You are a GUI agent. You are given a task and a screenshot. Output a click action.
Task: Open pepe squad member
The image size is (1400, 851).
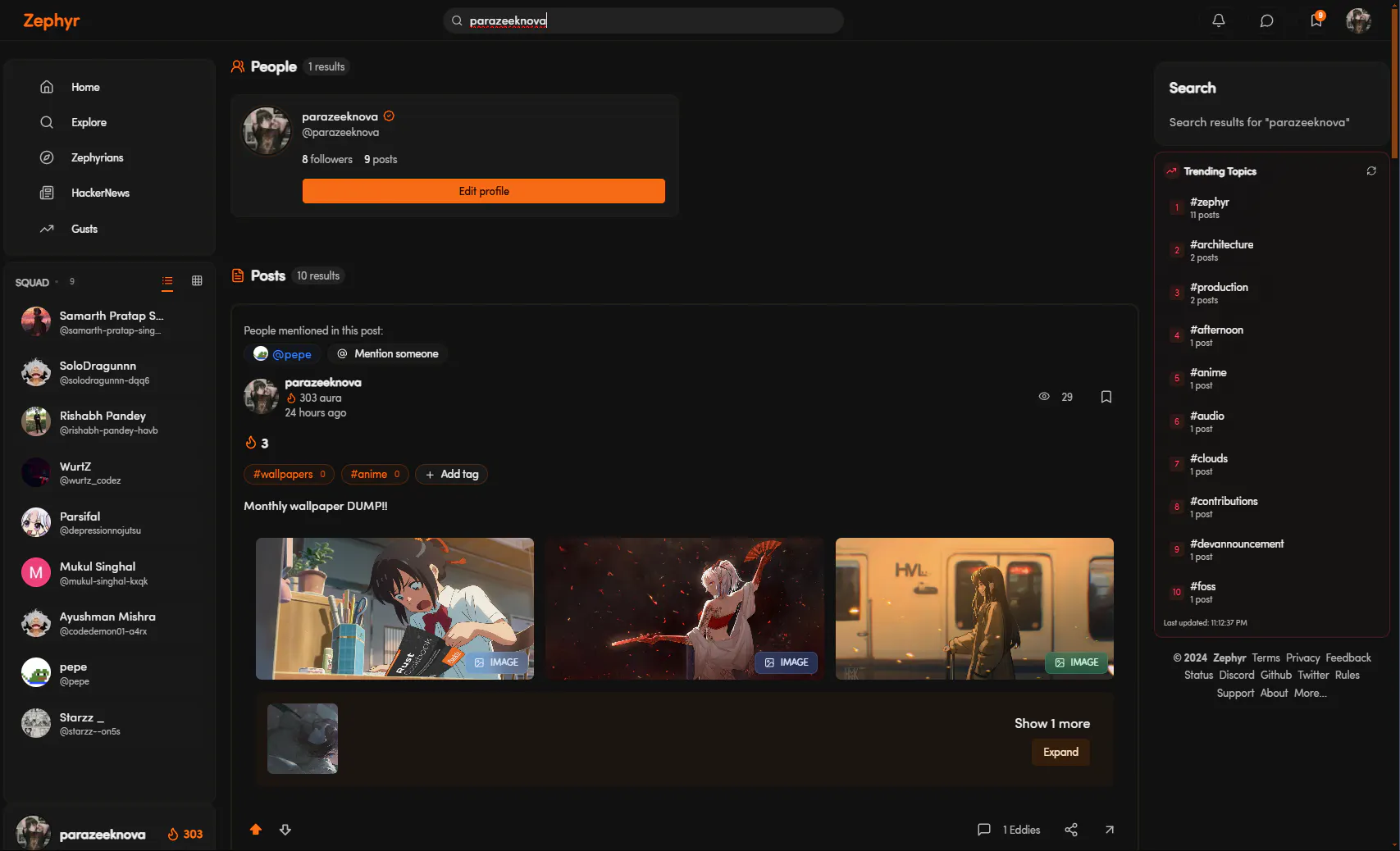(x=110, y=673)
